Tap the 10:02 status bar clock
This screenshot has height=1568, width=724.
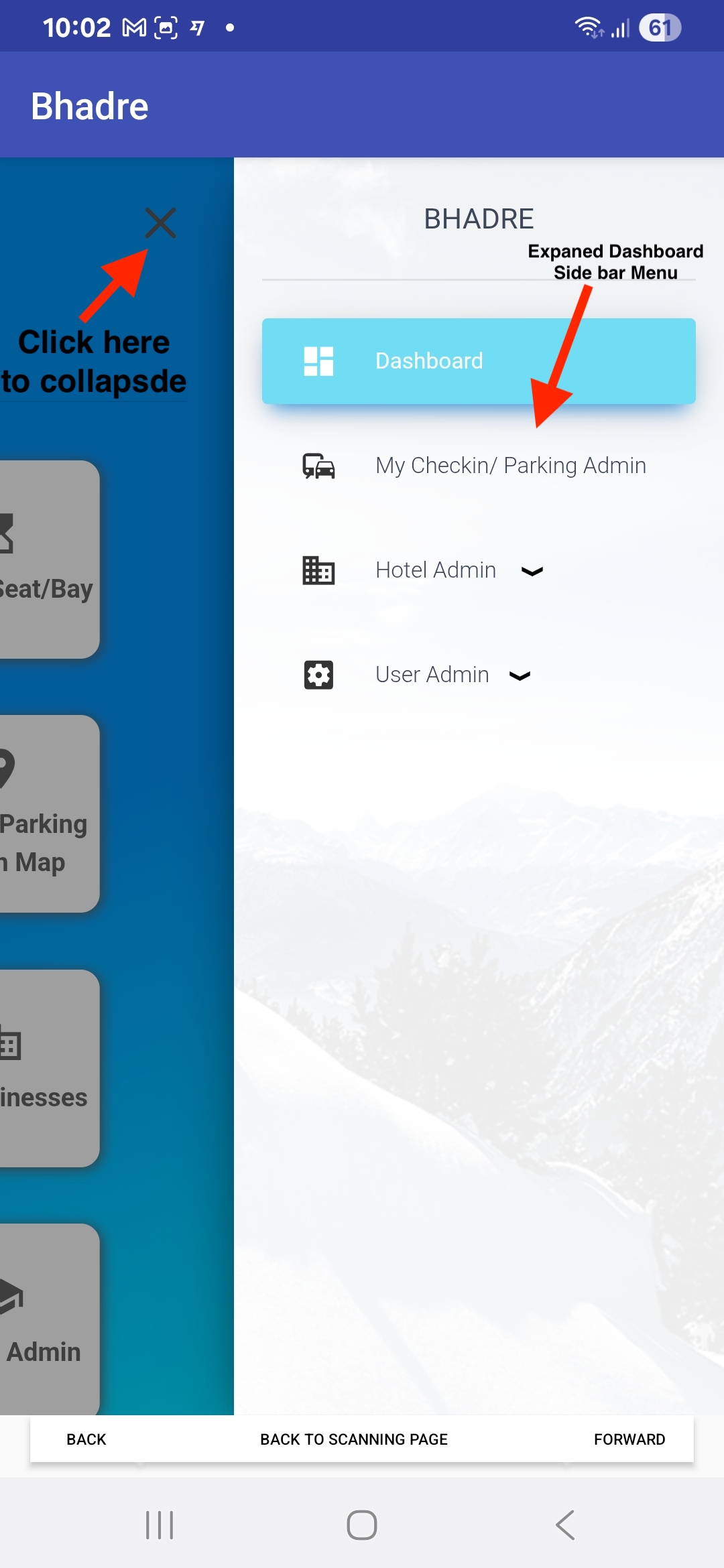click(76, 27)
